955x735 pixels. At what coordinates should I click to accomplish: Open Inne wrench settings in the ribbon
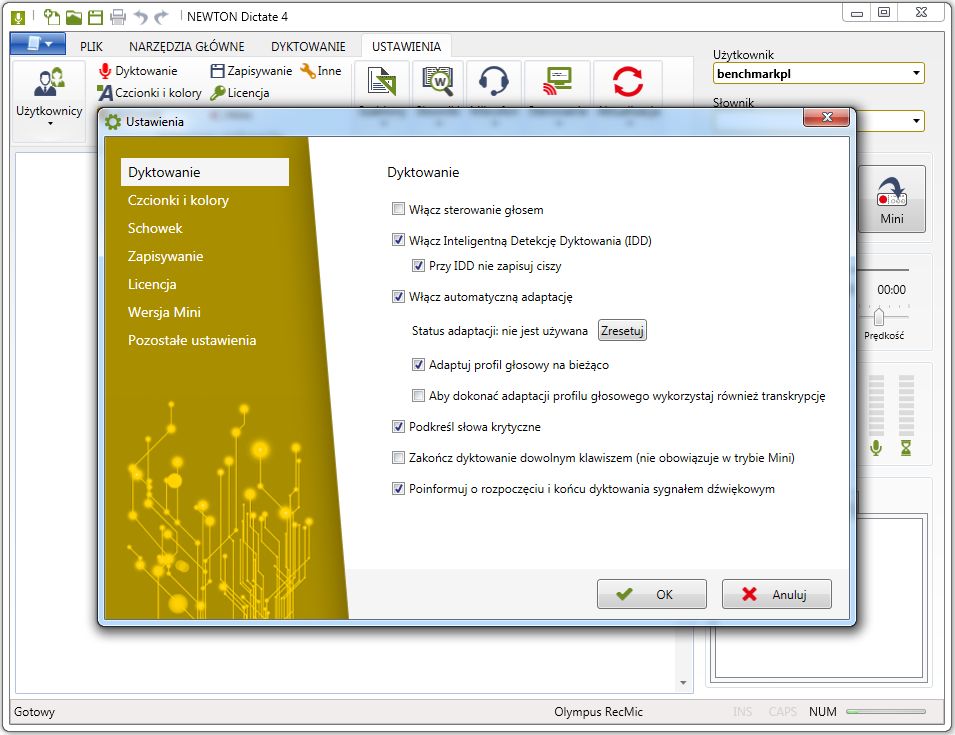(x=321, y=71)
